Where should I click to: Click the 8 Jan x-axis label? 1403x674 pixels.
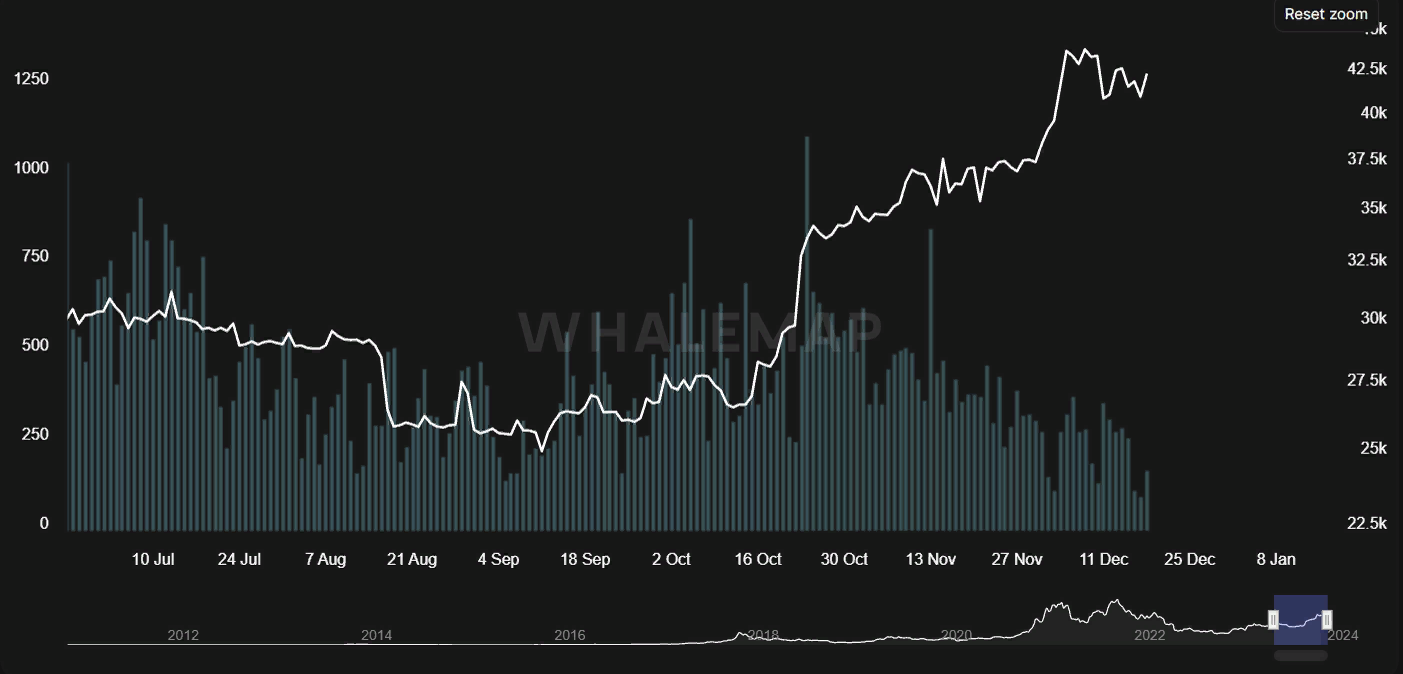[x=1276, y=559]
